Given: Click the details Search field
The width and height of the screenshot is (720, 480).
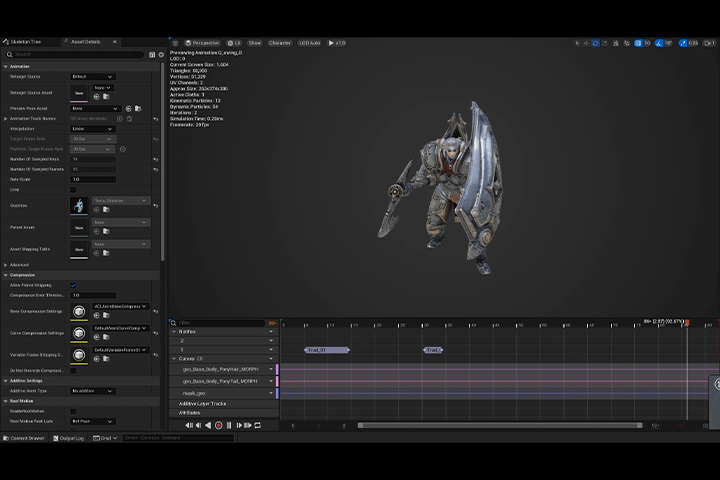Looking at the screenshot, I should 75,54.
